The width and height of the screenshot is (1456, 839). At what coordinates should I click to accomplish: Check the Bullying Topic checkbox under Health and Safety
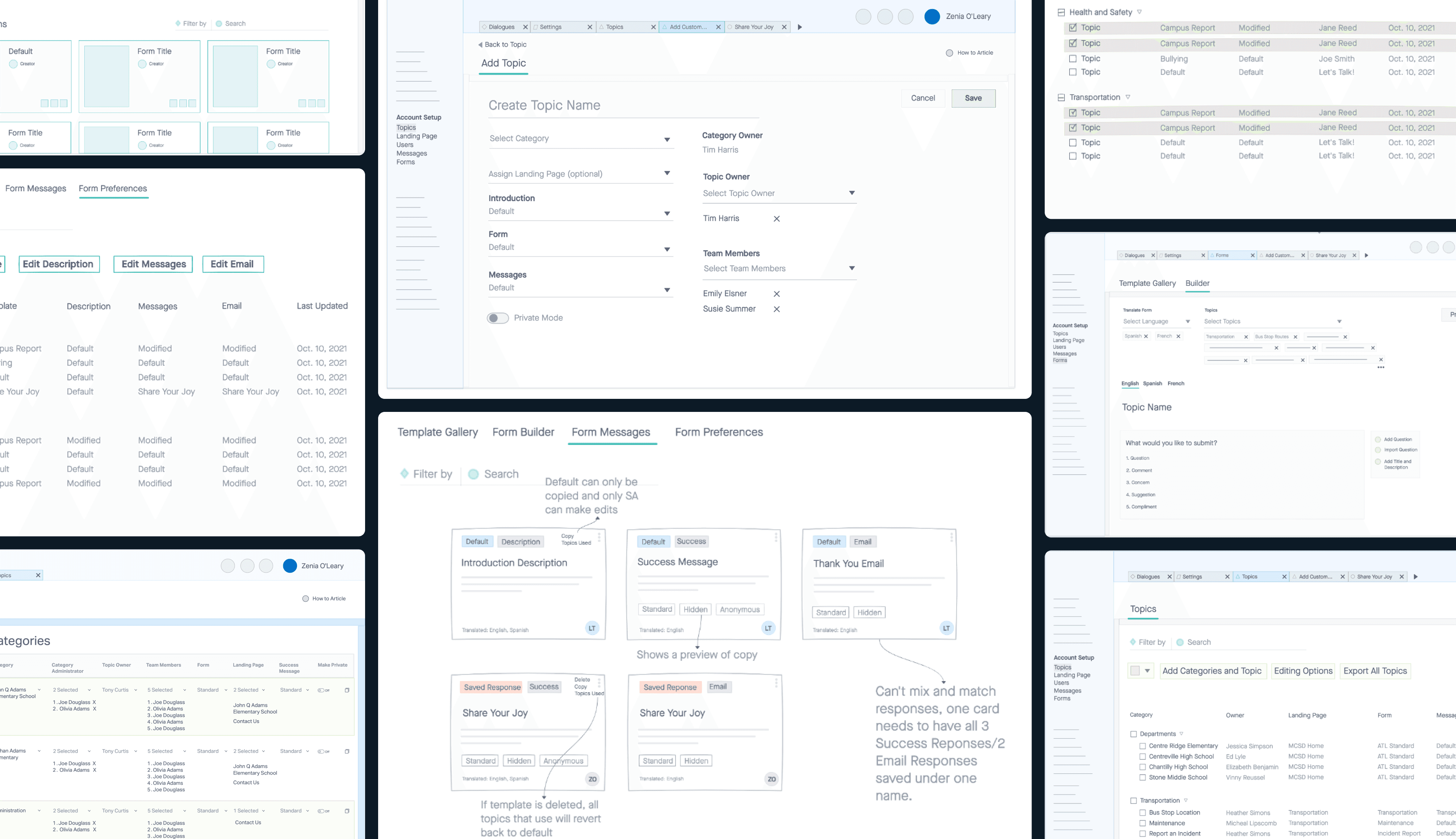[x=1072, y=59]
